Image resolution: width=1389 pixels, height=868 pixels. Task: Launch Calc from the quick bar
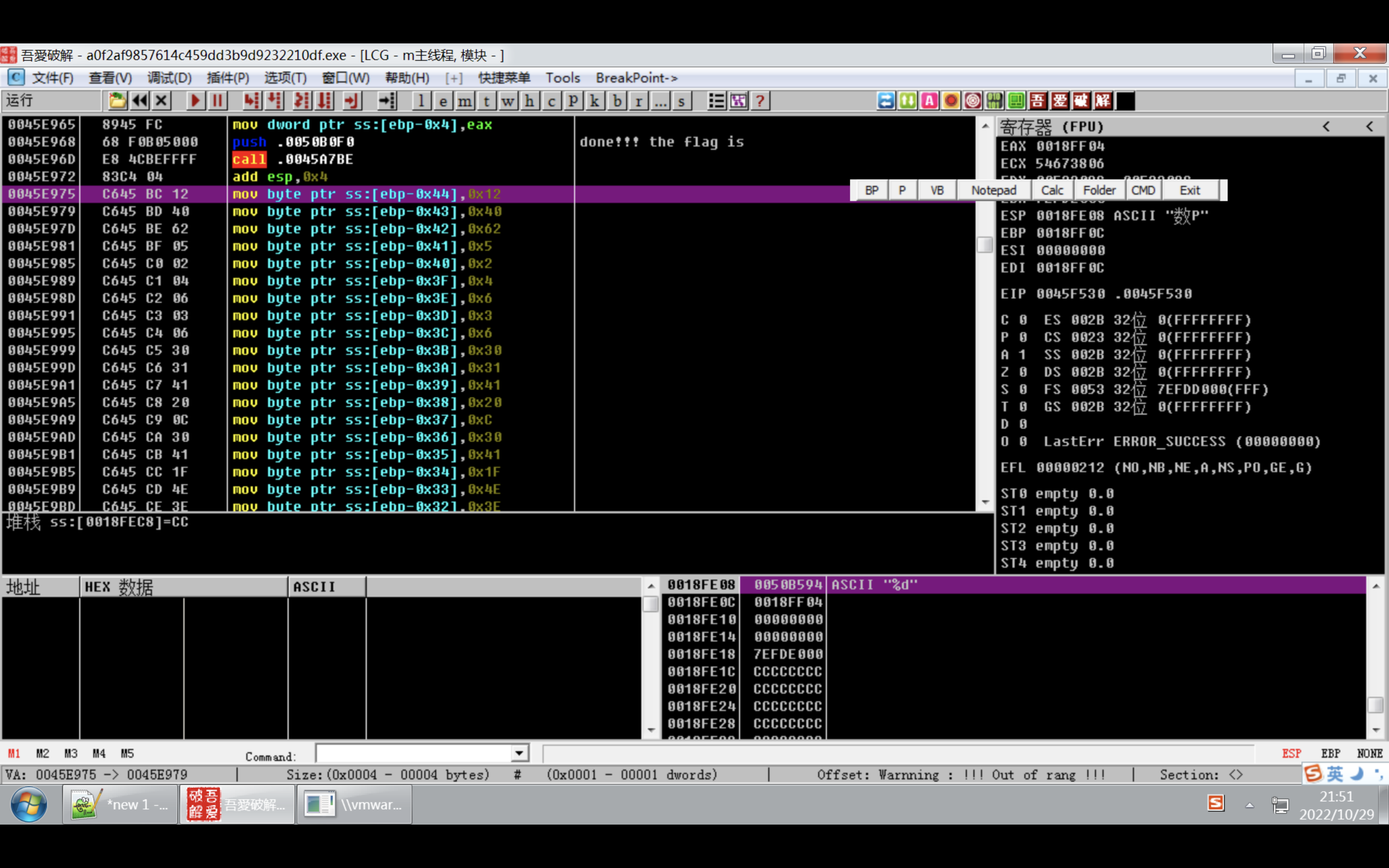(1052, 190)
